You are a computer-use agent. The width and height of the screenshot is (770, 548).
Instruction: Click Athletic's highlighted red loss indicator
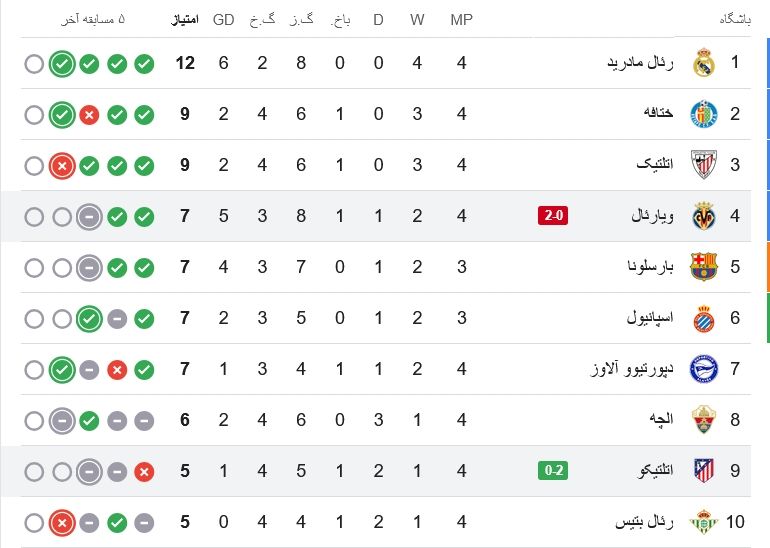point(62,166)
